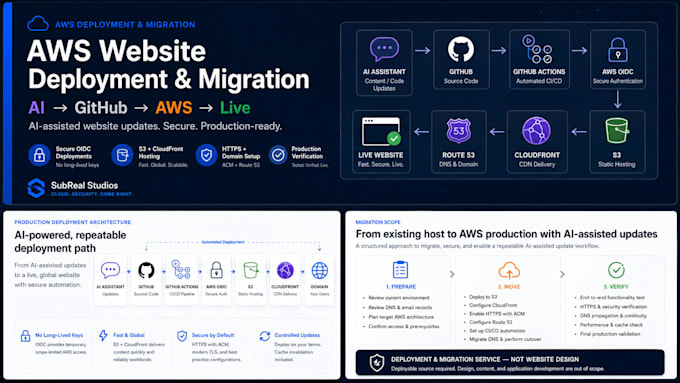Click 'End-to-end functionality test' bullet
680x383 pixels.
click(x=612, y=298)
